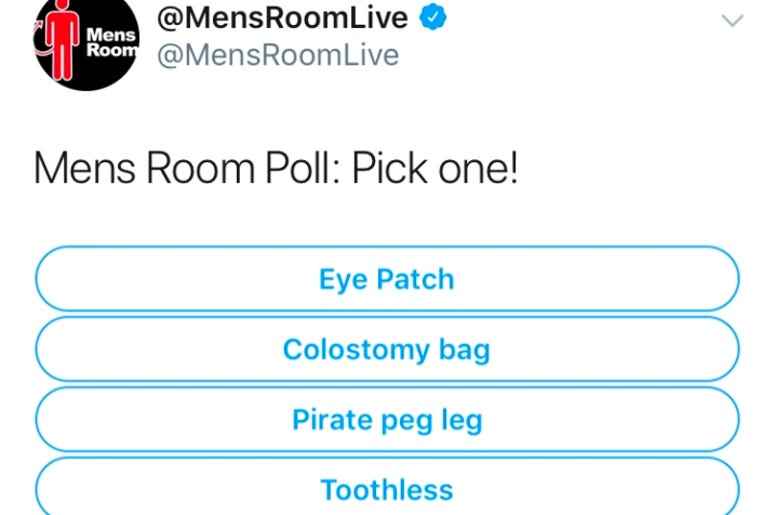The width and height of the screenshot is (775, 515).
Task: Tap the Eye Patch label text
Action: click(387, 279)
